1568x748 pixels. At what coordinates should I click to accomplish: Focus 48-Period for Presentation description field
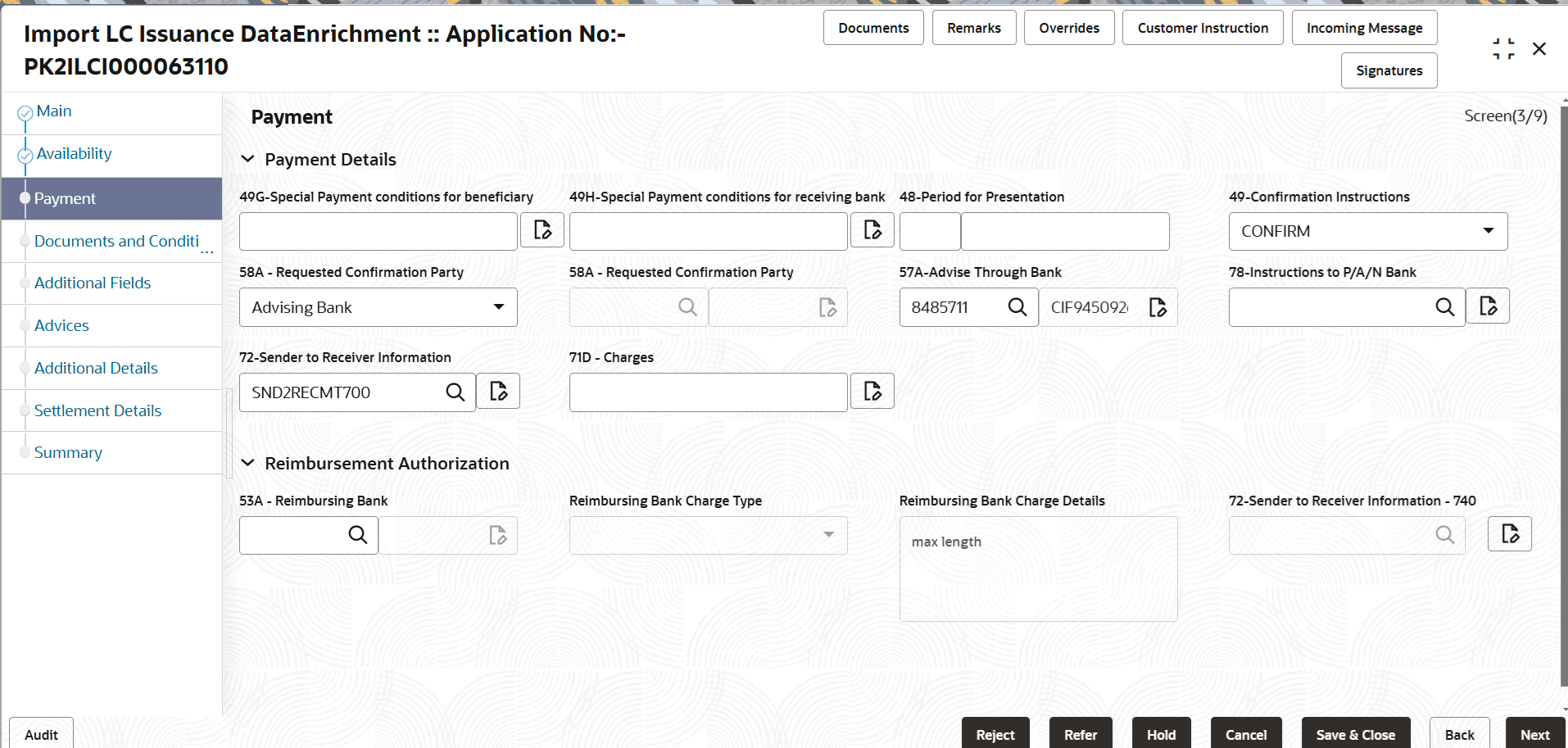[x=1065, y=231]
